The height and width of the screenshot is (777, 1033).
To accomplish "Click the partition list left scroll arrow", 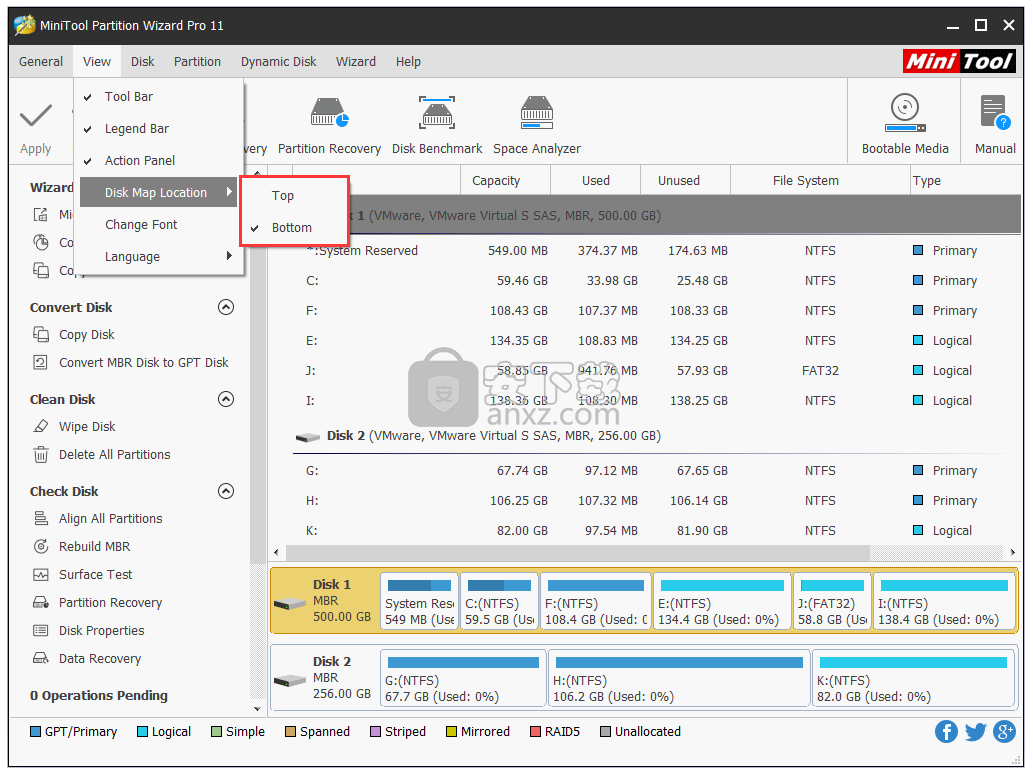I will tap(276, 552).
